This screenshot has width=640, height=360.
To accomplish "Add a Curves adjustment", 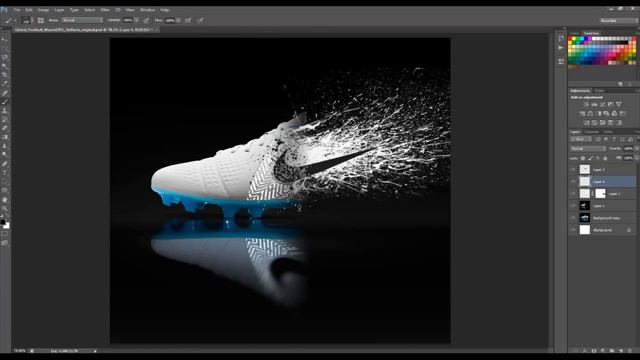I will pyautogui.click(x=602, y=104).
